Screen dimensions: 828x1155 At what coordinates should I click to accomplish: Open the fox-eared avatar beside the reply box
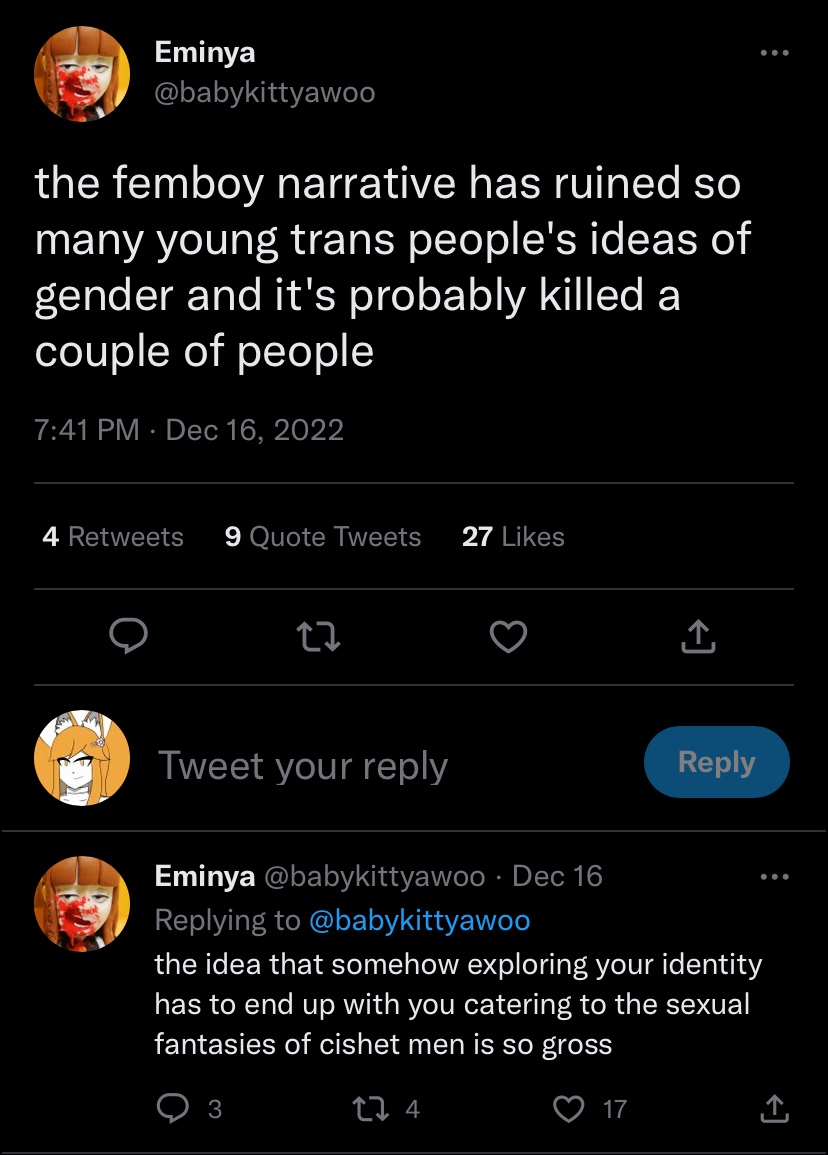pos(83,758)
